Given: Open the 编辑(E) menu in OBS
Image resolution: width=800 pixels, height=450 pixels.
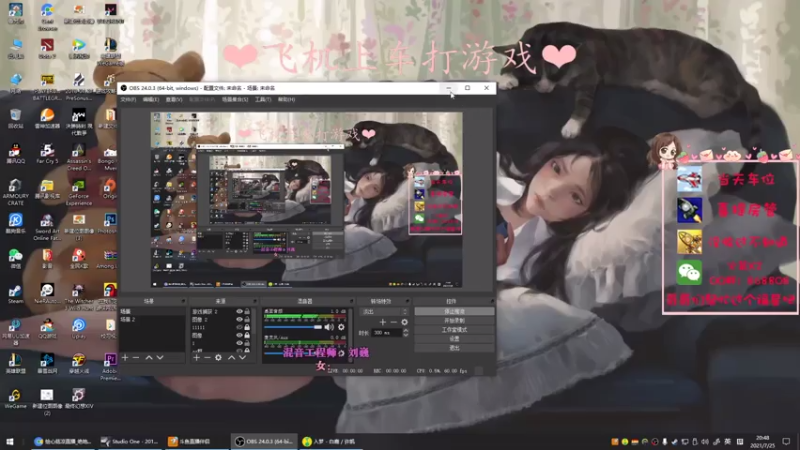Looking at the screenshot, I should coord(151,99).
